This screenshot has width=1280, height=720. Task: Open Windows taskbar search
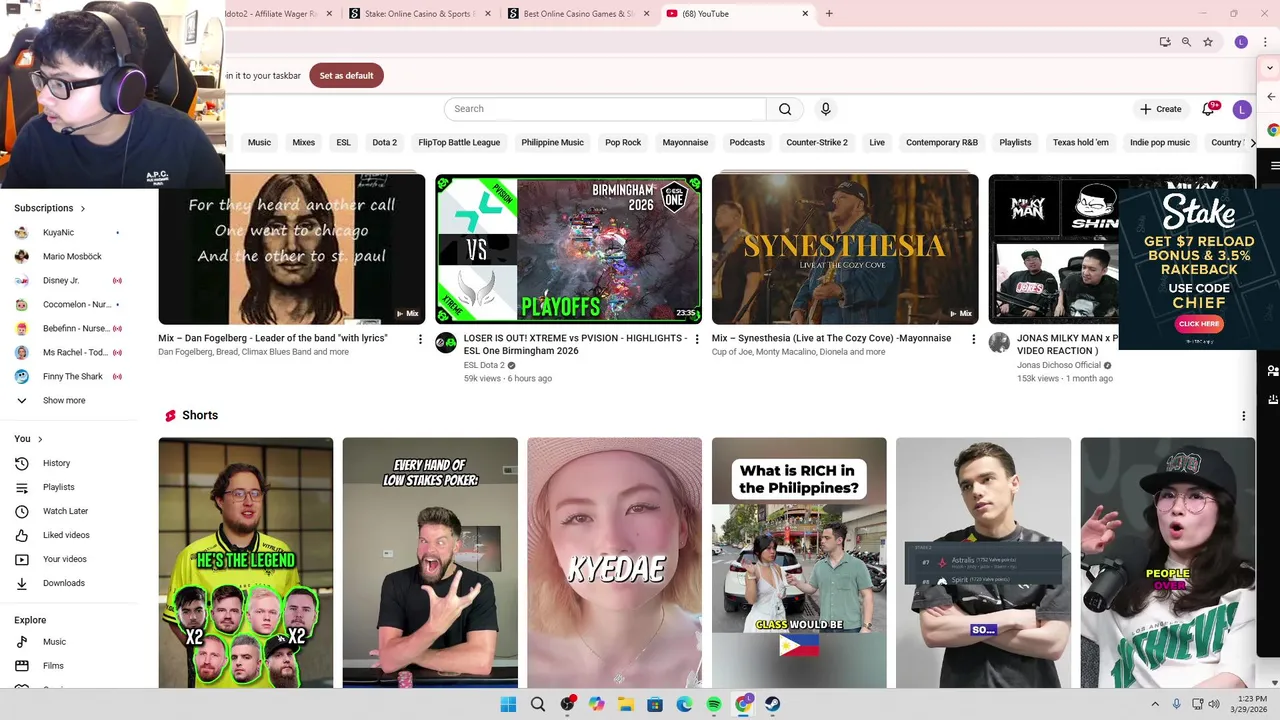coord(538,704)
